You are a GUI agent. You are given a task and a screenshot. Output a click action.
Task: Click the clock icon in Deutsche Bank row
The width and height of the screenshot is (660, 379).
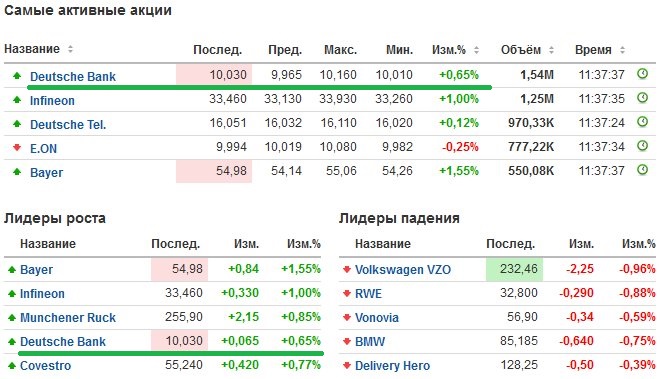[x=642, y=74]
